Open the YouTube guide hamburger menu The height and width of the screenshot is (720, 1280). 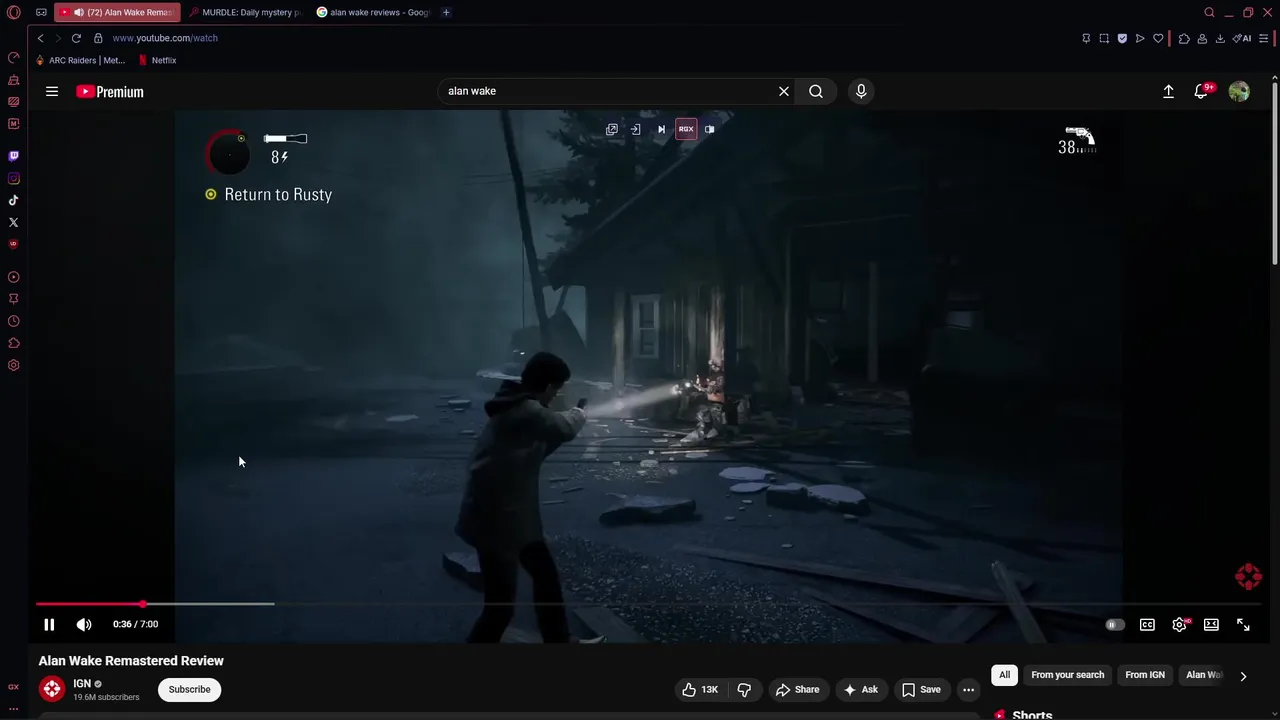(52, 91)
